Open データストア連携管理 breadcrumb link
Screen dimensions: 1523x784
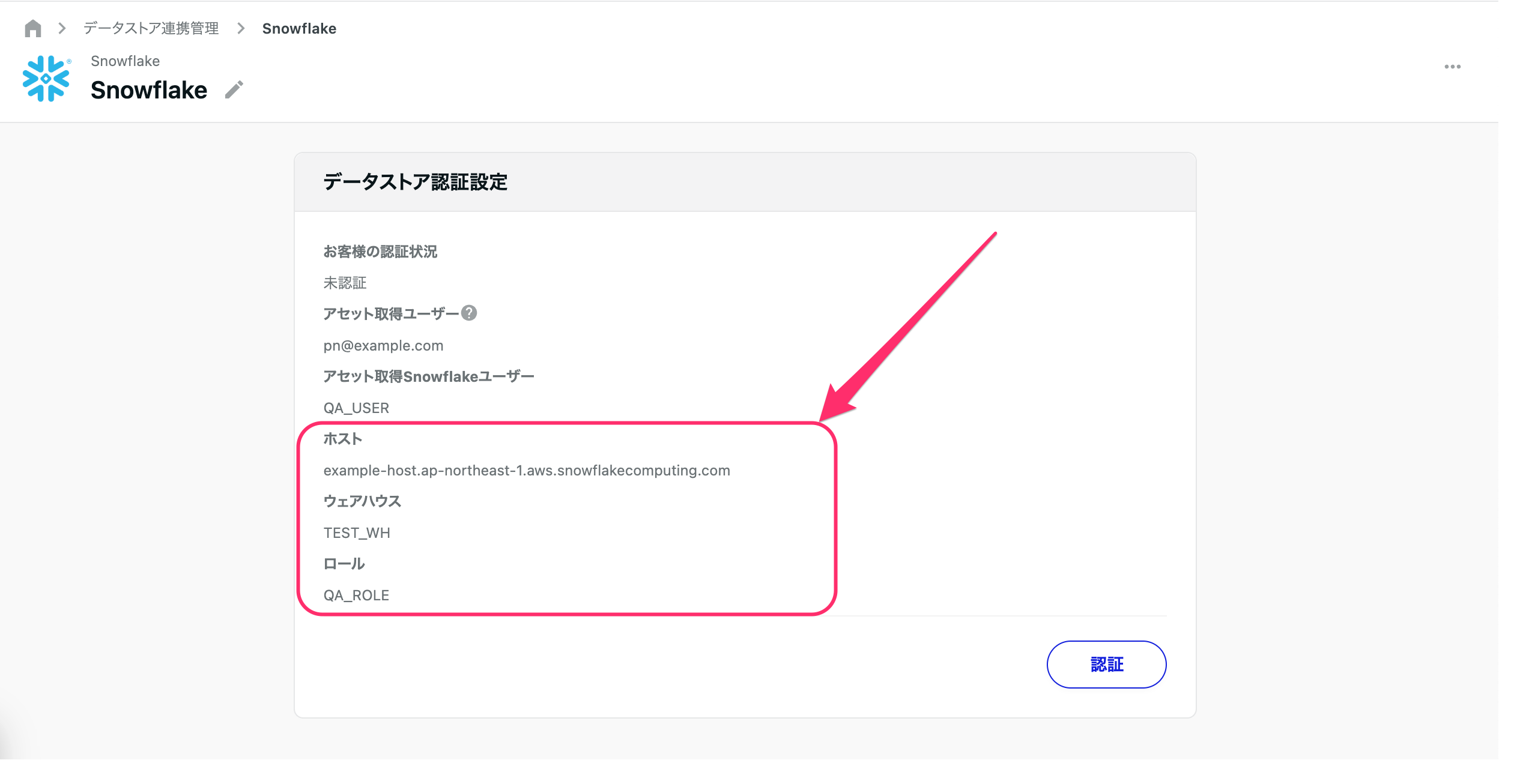point(151,28)
